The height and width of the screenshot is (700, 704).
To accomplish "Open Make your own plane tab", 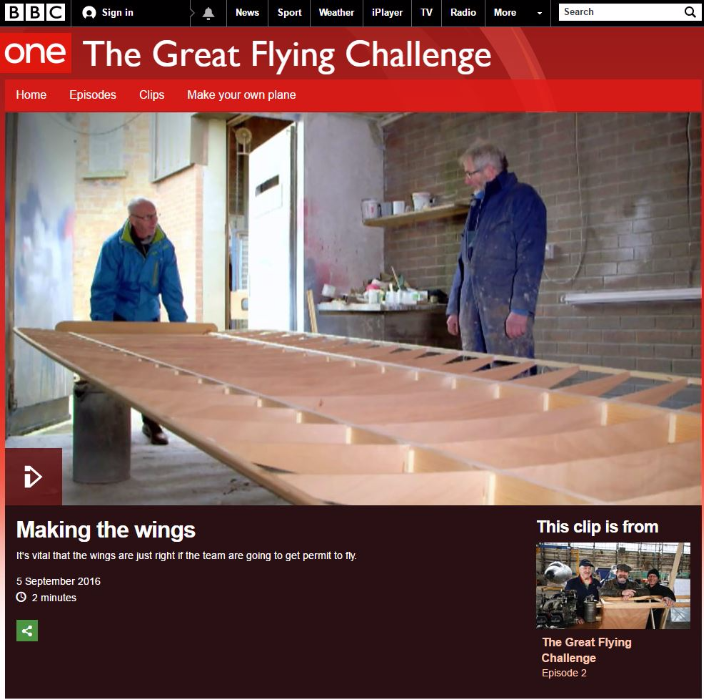I will coord(242,95).
